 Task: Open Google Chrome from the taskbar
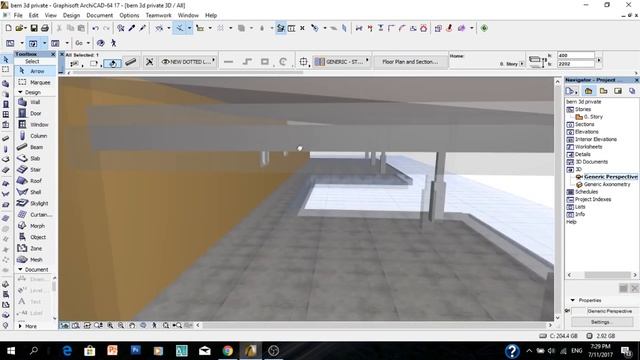coord(228,351)
